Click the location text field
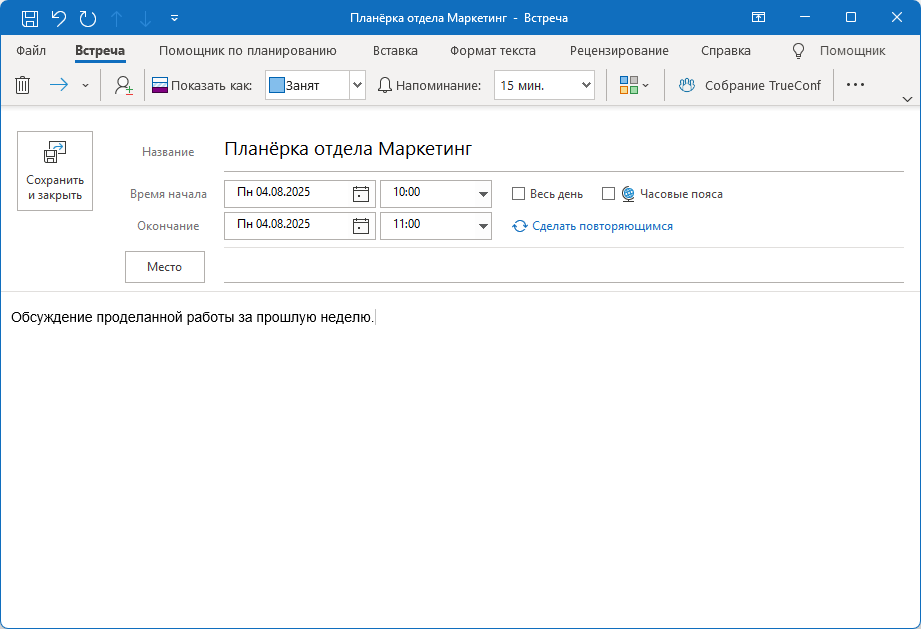This screenshot has height=629, width=921. tap(564, 267)
